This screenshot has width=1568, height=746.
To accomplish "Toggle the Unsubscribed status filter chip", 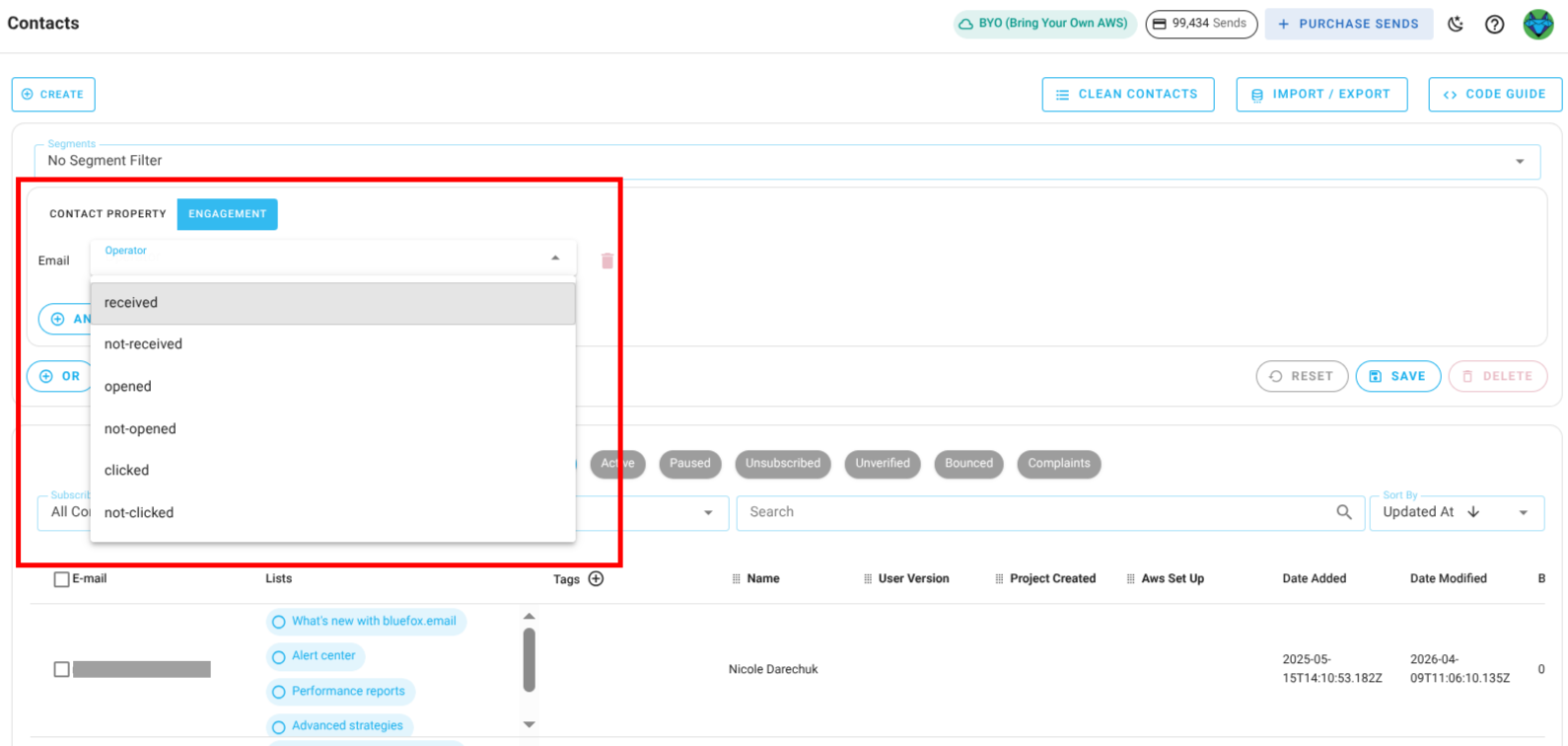I will [783, 464].
